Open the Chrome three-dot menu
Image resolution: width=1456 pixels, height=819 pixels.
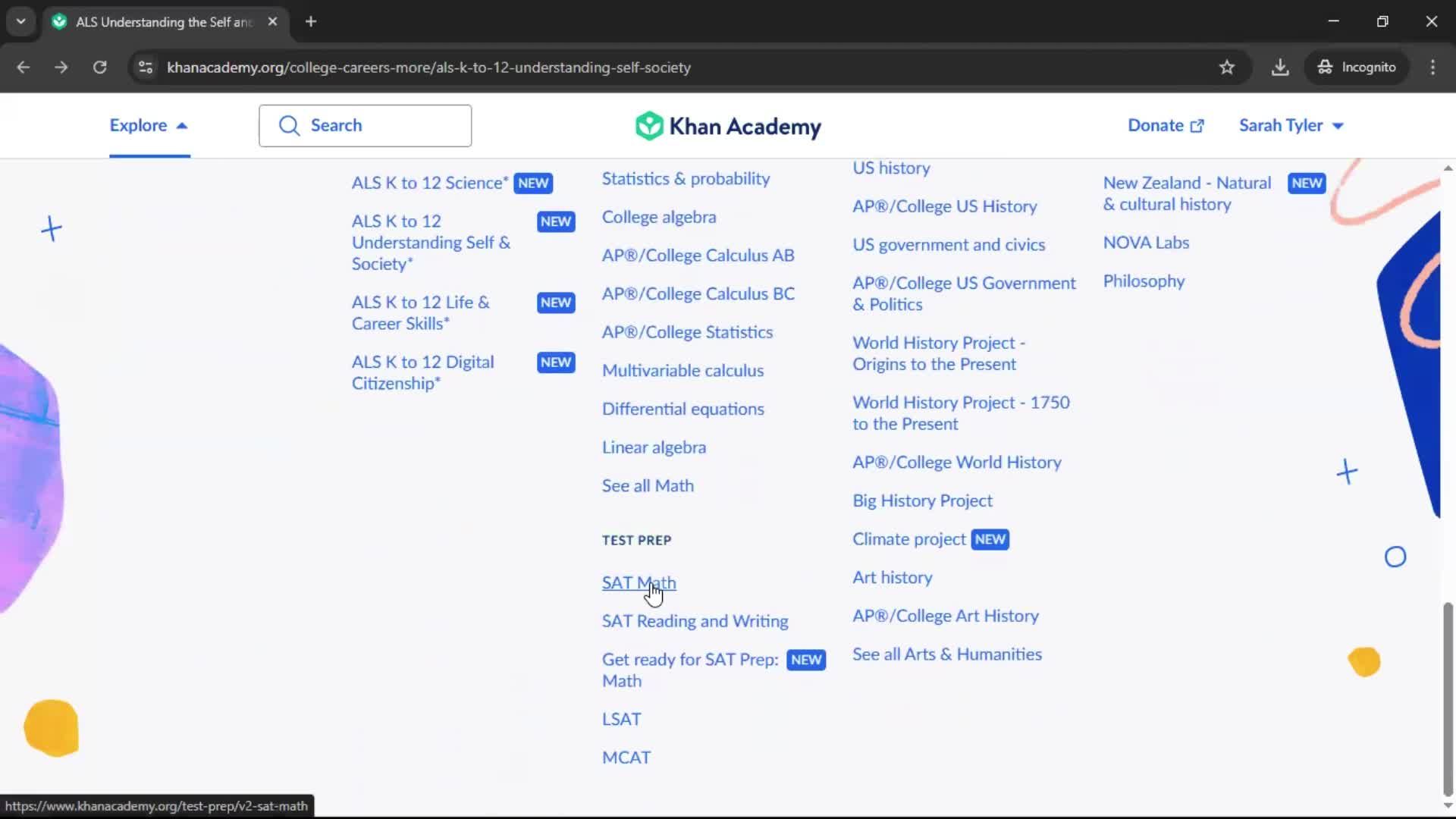tap(1432, 67)
